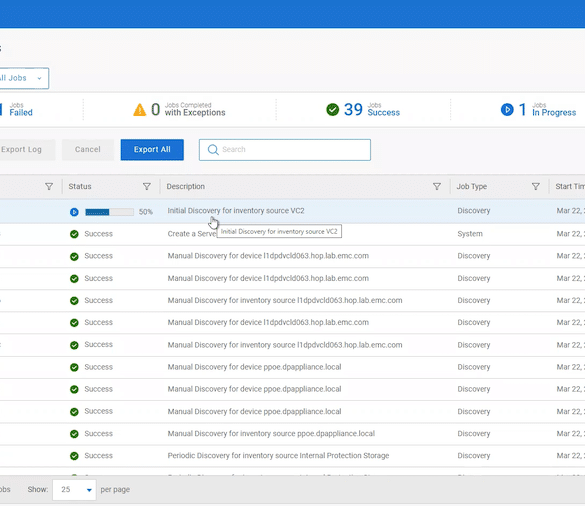Screen dimensions: 585x506
Task: Click the Export All button
Action: (152, 150)
